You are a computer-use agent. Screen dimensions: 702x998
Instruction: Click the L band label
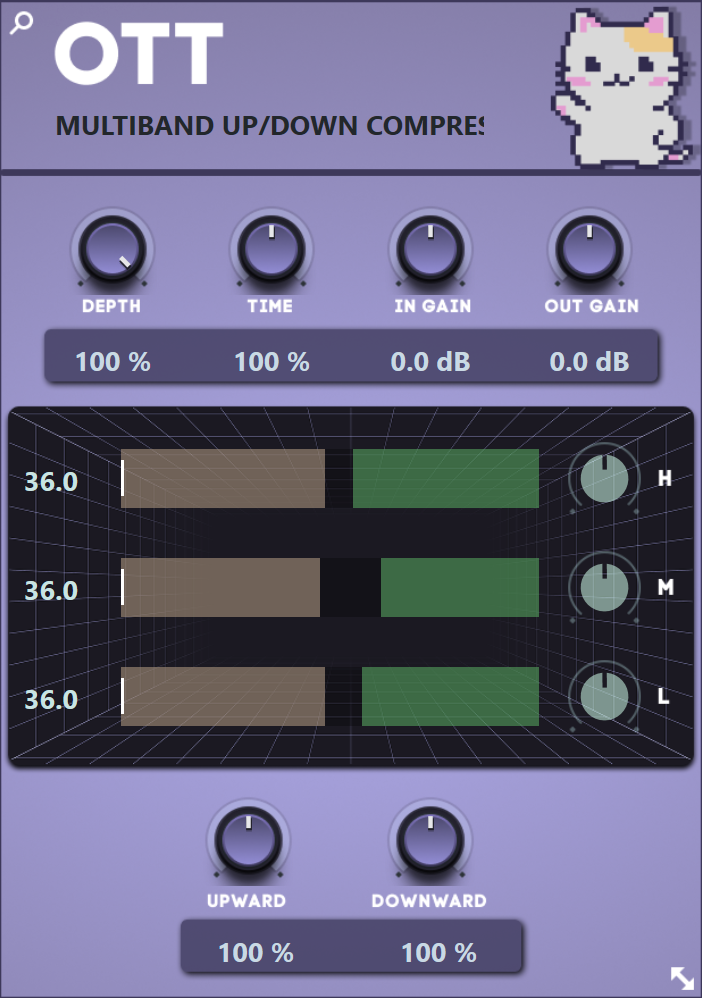(663, 696)
